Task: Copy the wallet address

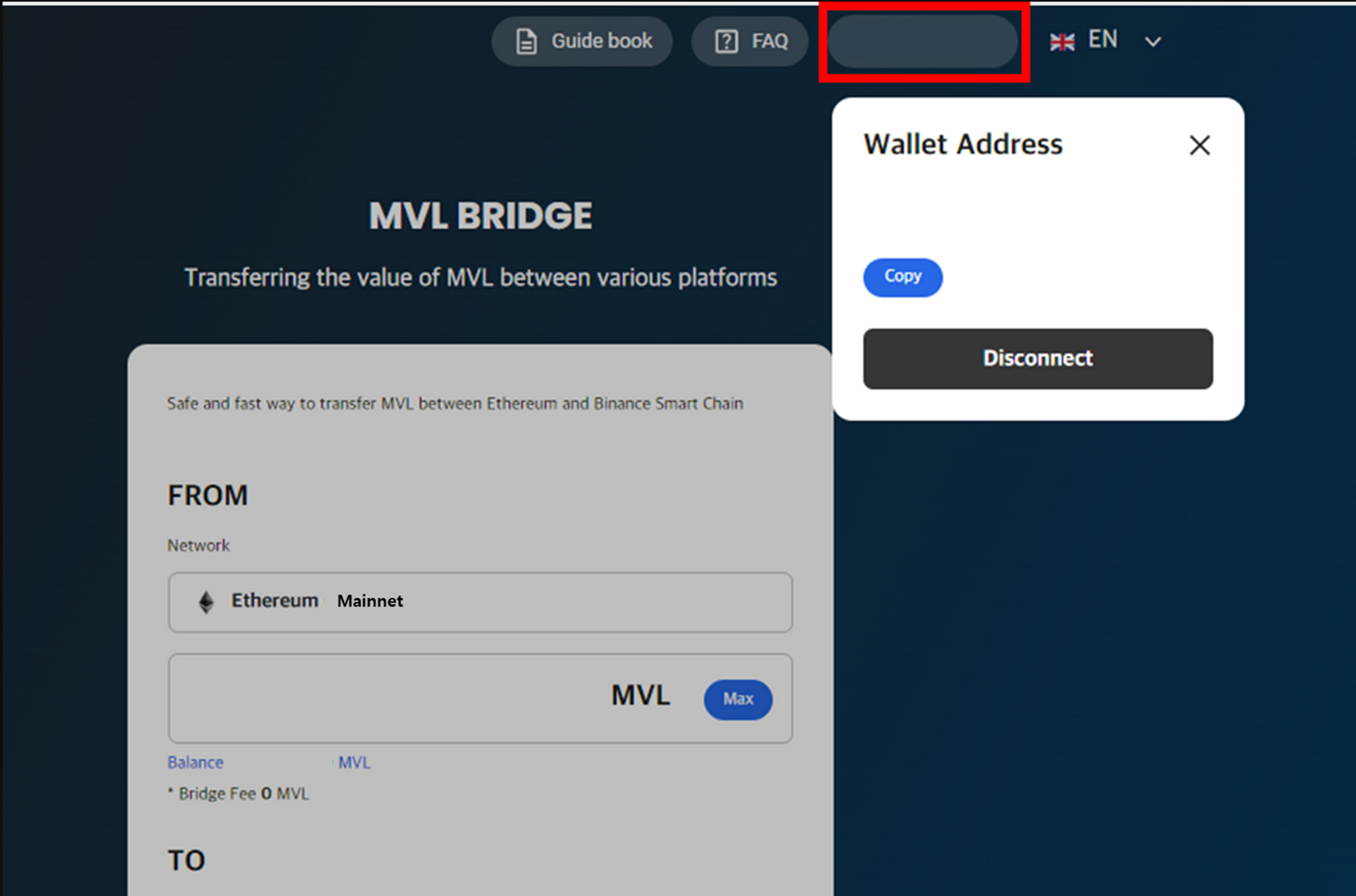Action: pos(902,277)
